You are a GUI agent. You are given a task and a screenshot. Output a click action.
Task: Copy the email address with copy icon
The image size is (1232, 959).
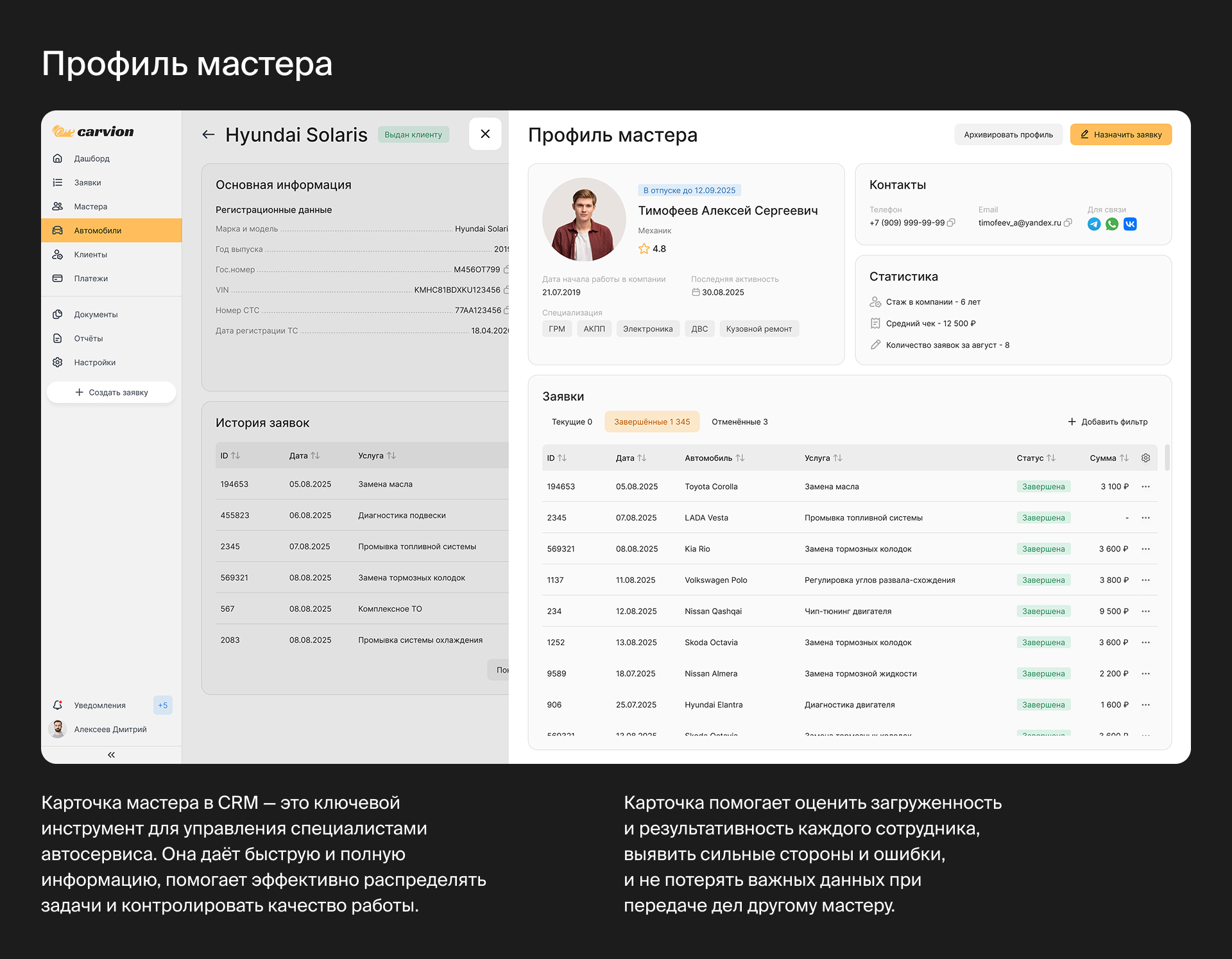pos(1068,223)
